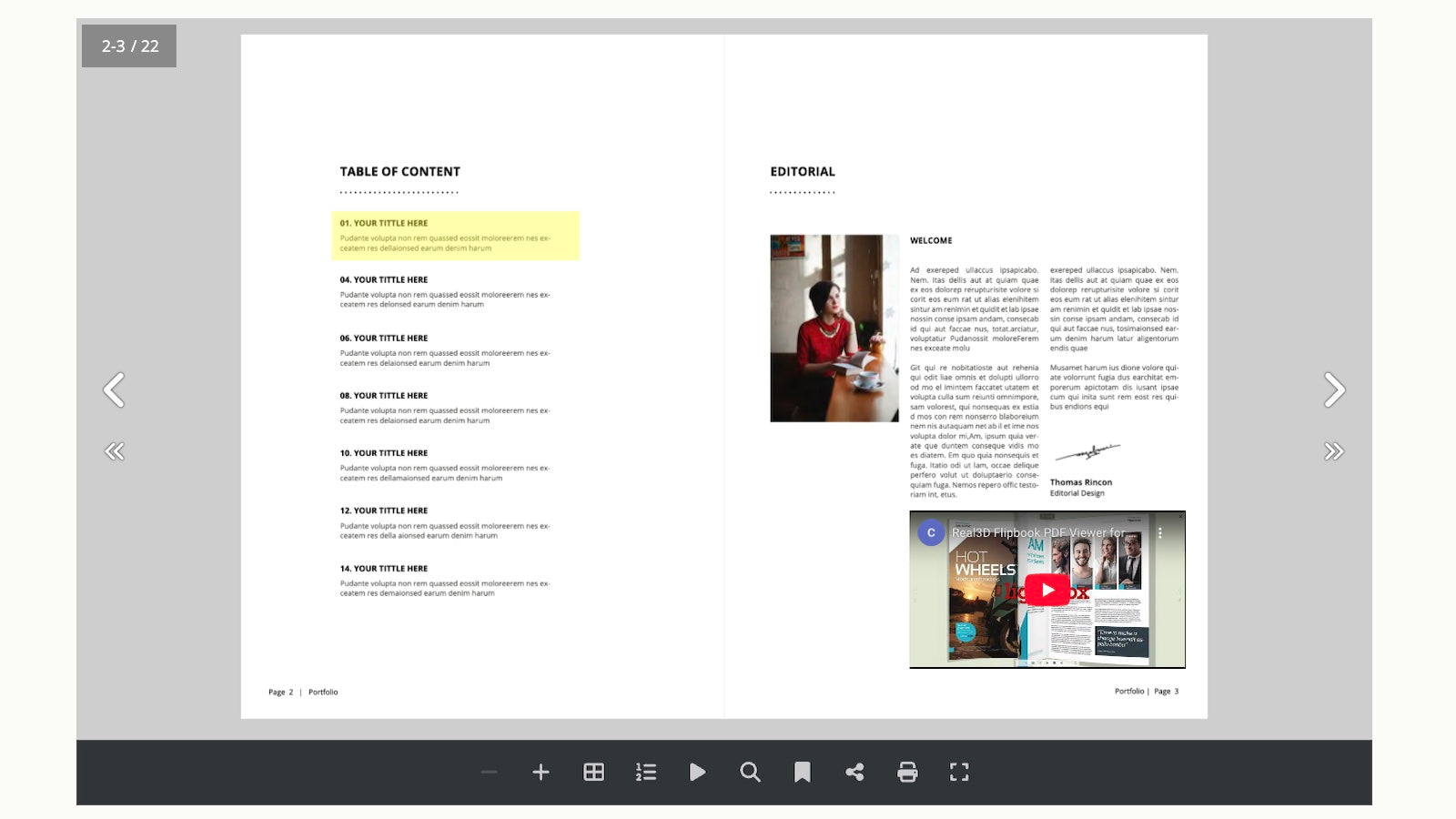Image resolution: width=1456 pixels, height=819 pixels.
Task: Toggle the bookmark for the current page
Action: (802, 771)
